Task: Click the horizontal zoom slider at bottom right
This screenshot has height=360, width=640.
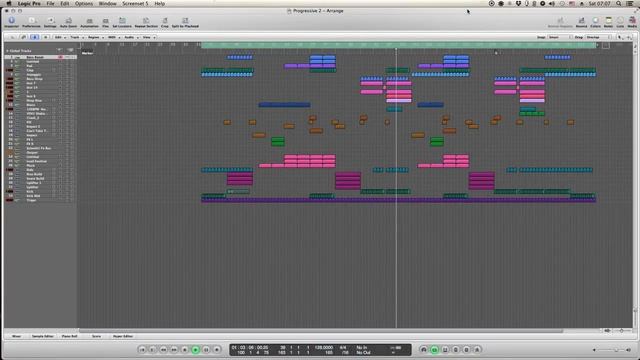Action: point(621,331)
